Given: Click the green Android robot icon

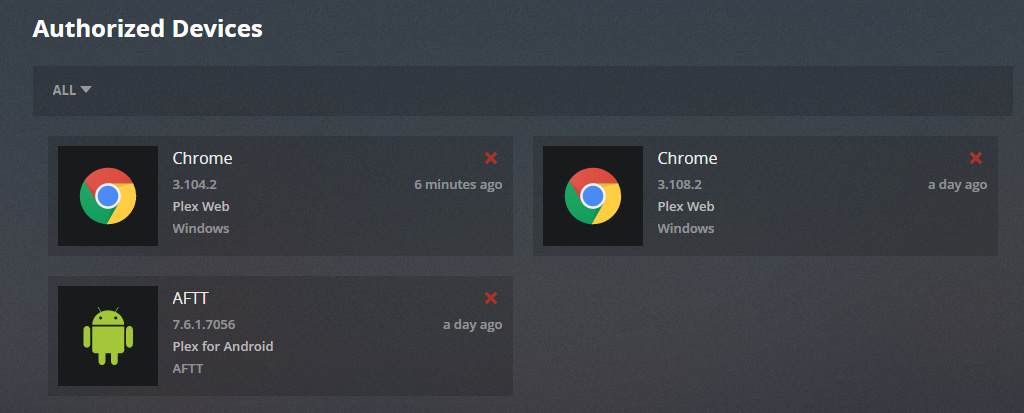Looking at the screenshot, I should pos(108,335).
